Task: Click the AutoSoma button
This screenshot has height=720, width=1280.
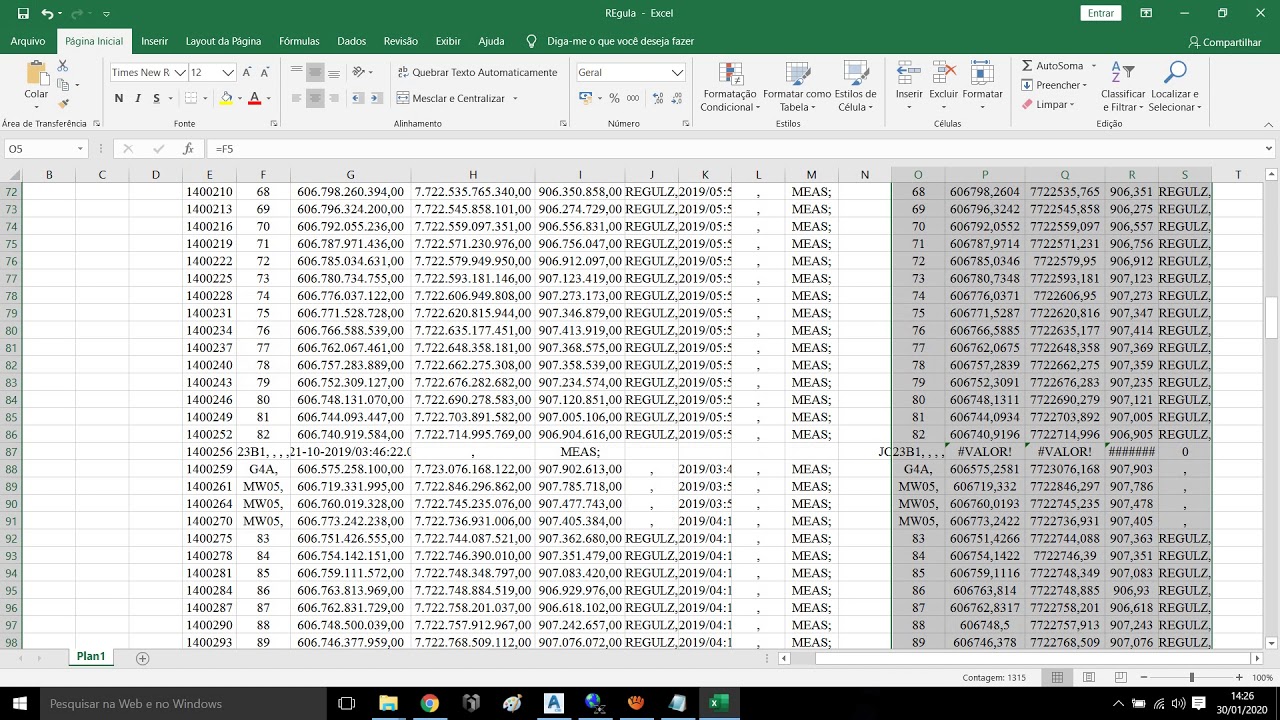Action: pos(1054,66)
